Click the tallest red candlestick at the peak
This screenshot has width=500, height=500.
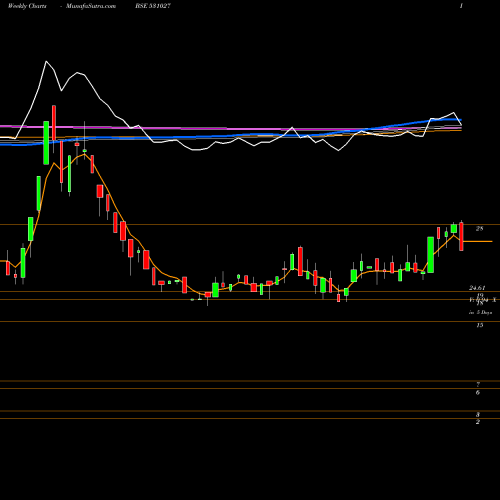pos(54,123)
